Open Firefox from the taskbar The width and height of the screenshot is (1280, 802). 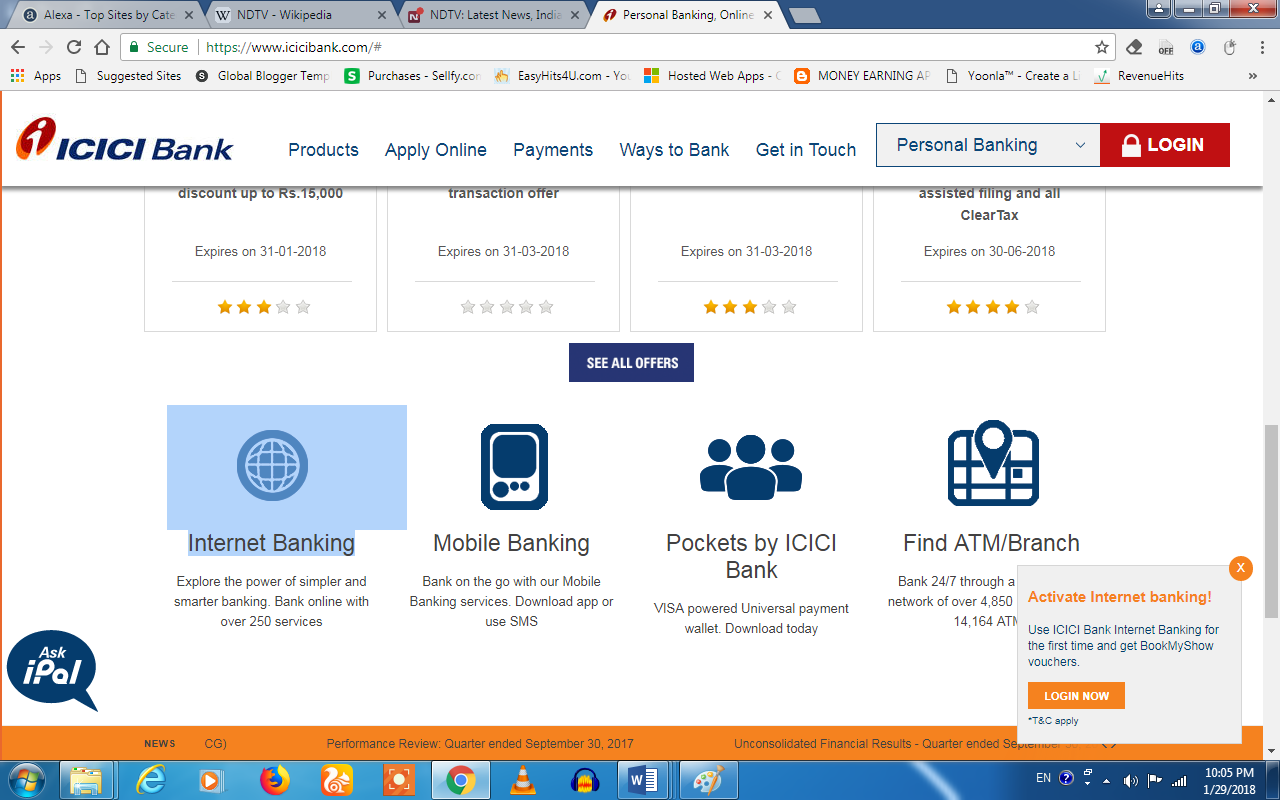[274, 780]
